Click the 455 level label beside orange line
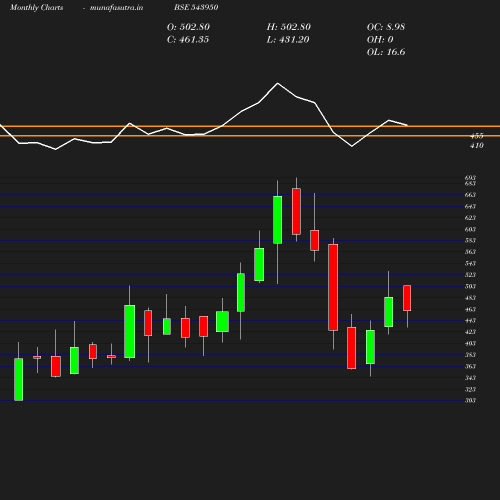The width and height of the screenshot is (500, 500). click(x=477, y=136)
